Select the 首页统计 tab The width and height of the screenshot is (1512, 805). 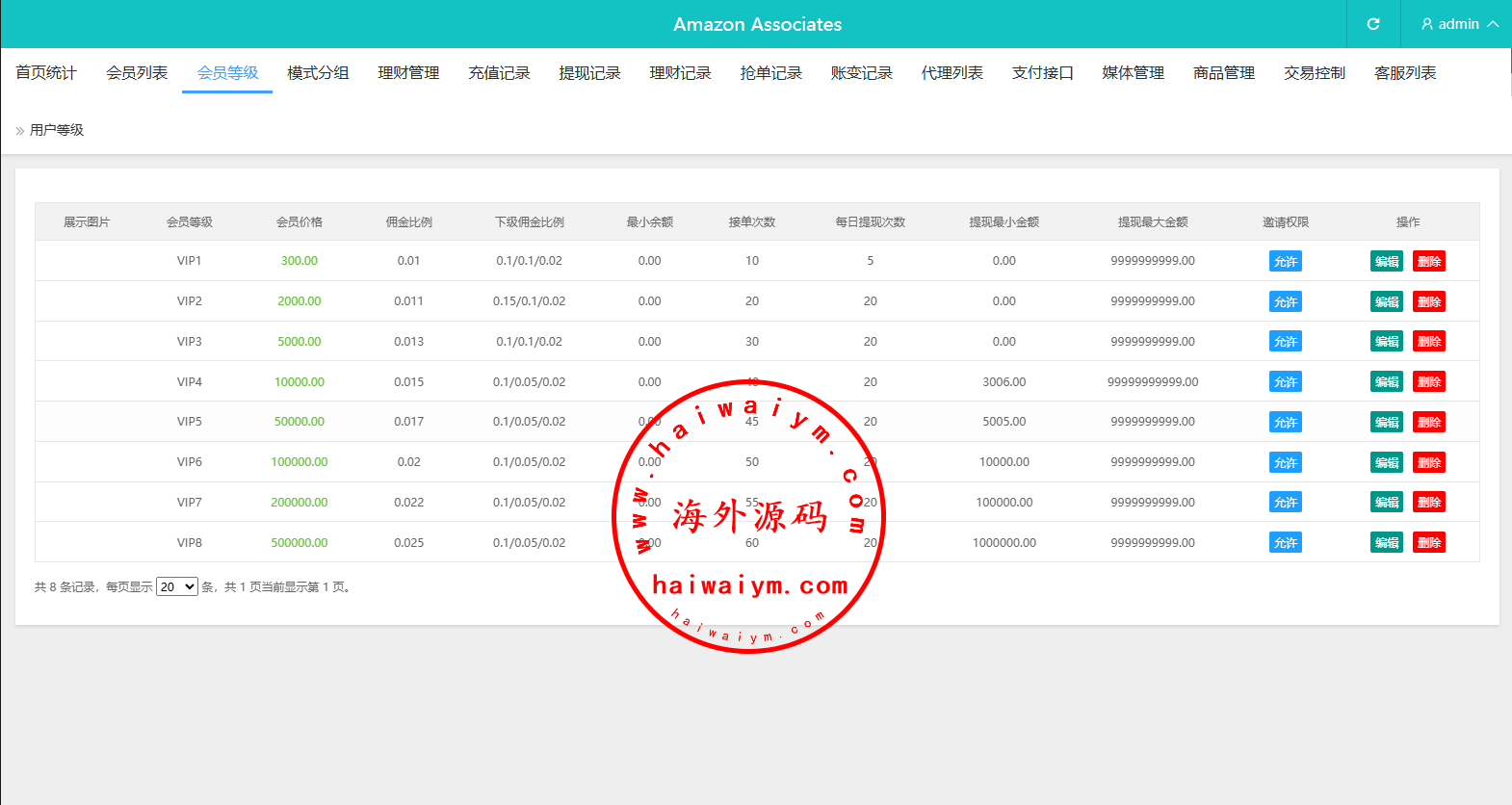coord(46,73)
